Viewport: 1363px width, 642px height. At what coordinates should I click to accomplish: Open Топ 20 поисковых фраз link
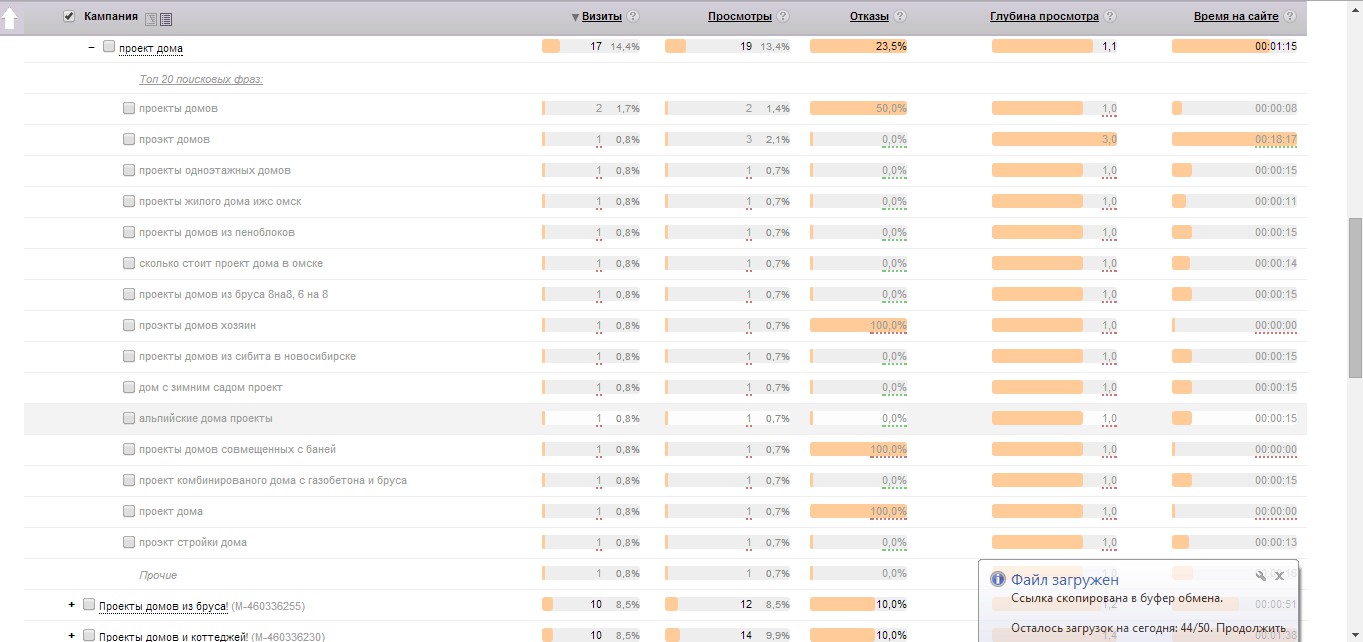[201, 78]
